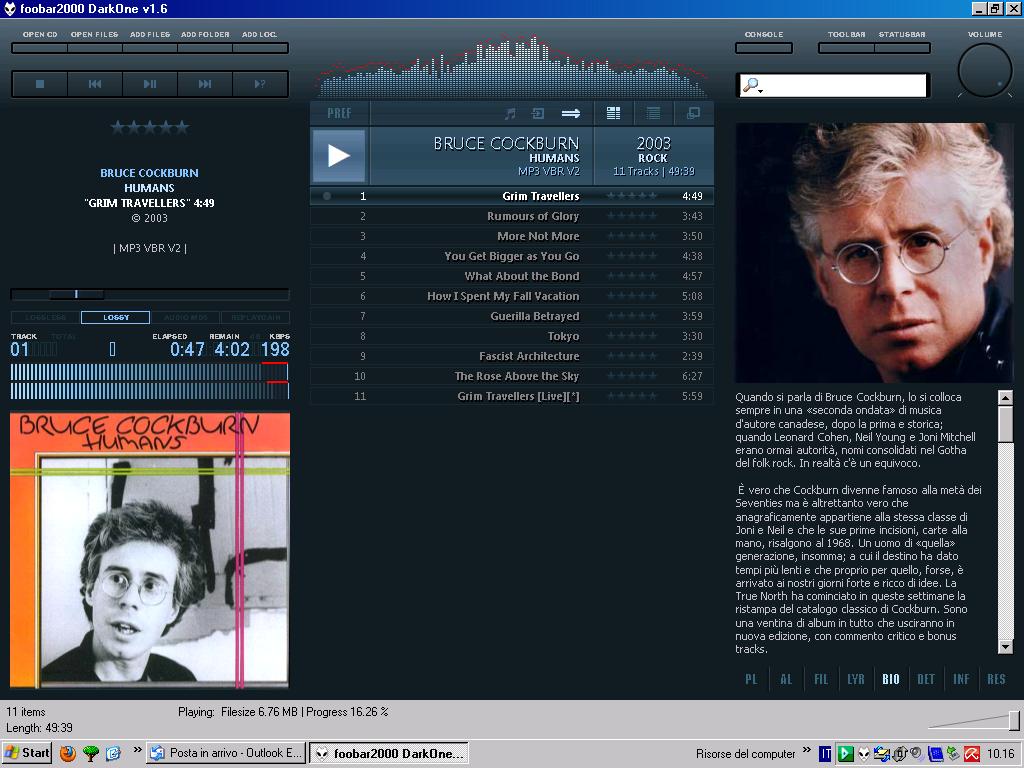Skip to the next track
The width and height of the screenshot is (1024, 768).
204,84
